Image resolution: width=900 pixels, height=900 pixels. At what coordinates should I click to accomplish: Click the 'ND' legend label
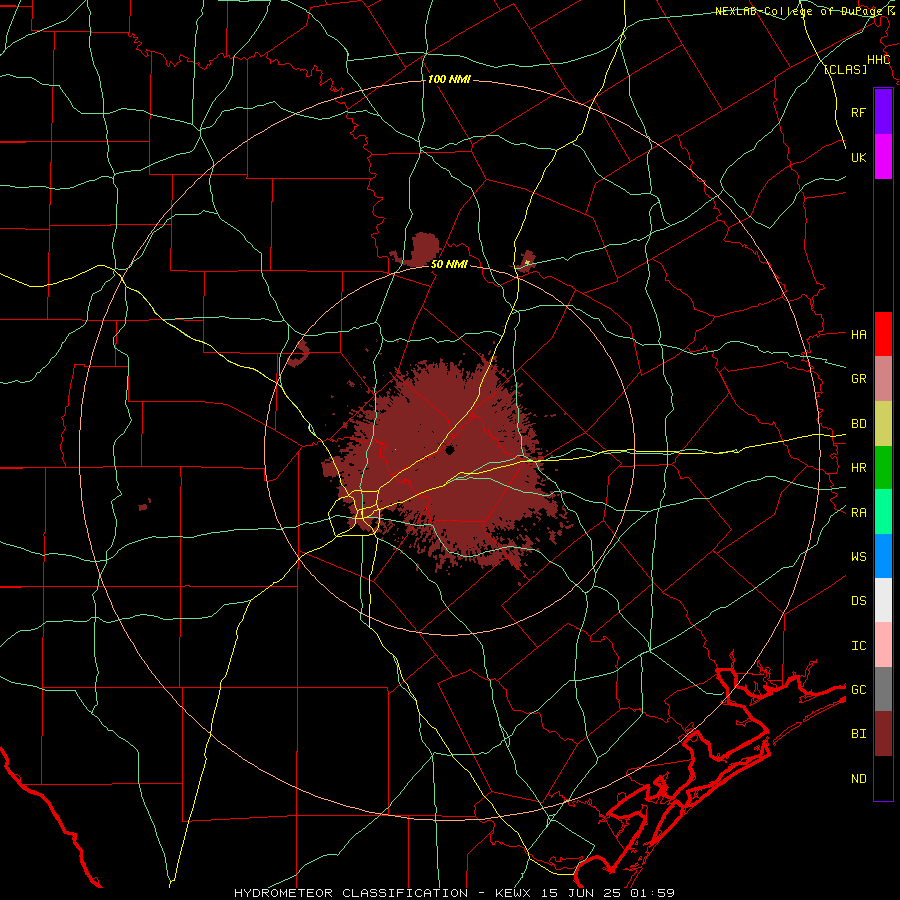(x=858, y=779)
